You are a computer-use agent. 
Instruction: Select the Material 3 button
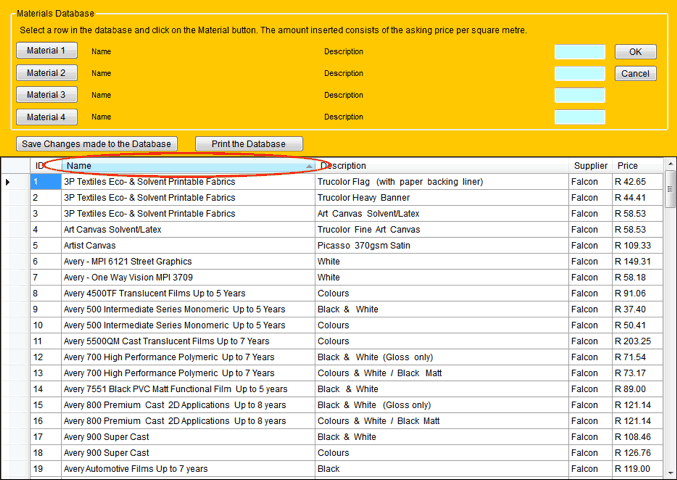(46, 95)
